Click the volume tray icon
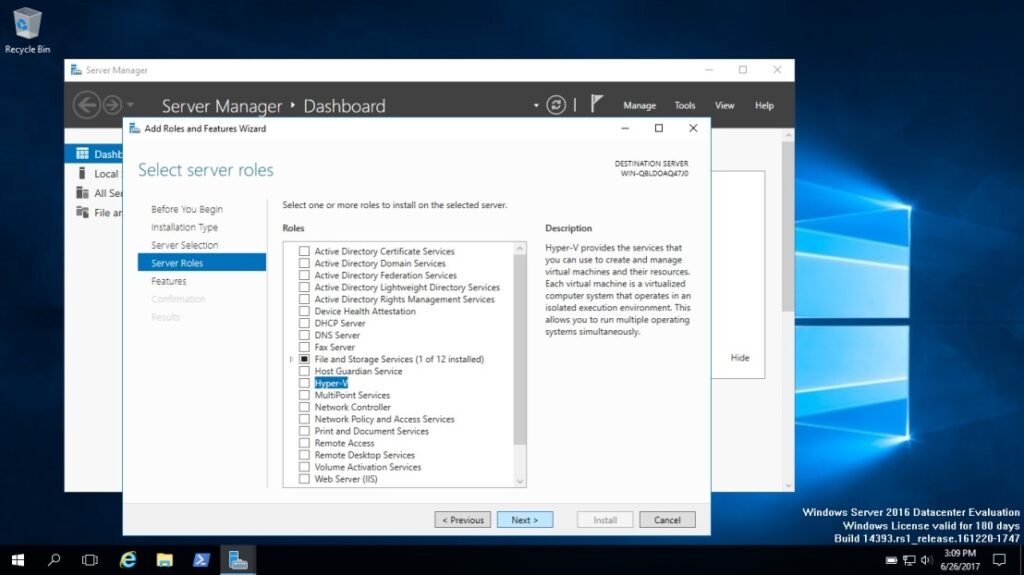This screenshot has width=1024, height=575. [926, 560]
